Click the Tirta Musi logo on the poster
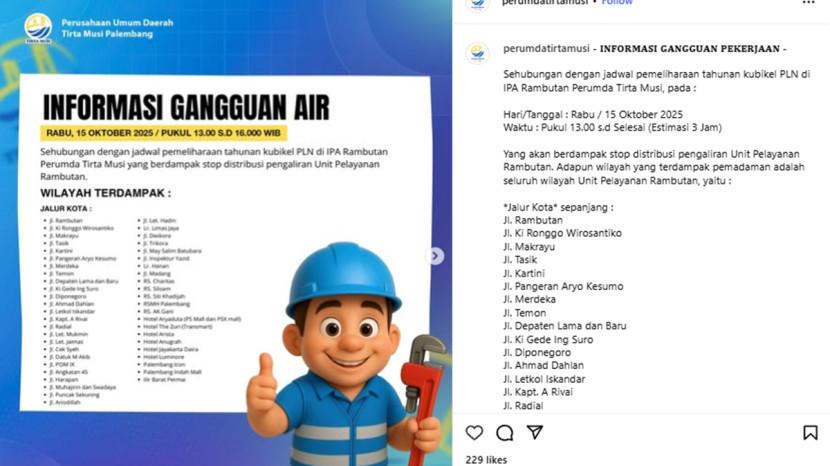 click(38, 29)
